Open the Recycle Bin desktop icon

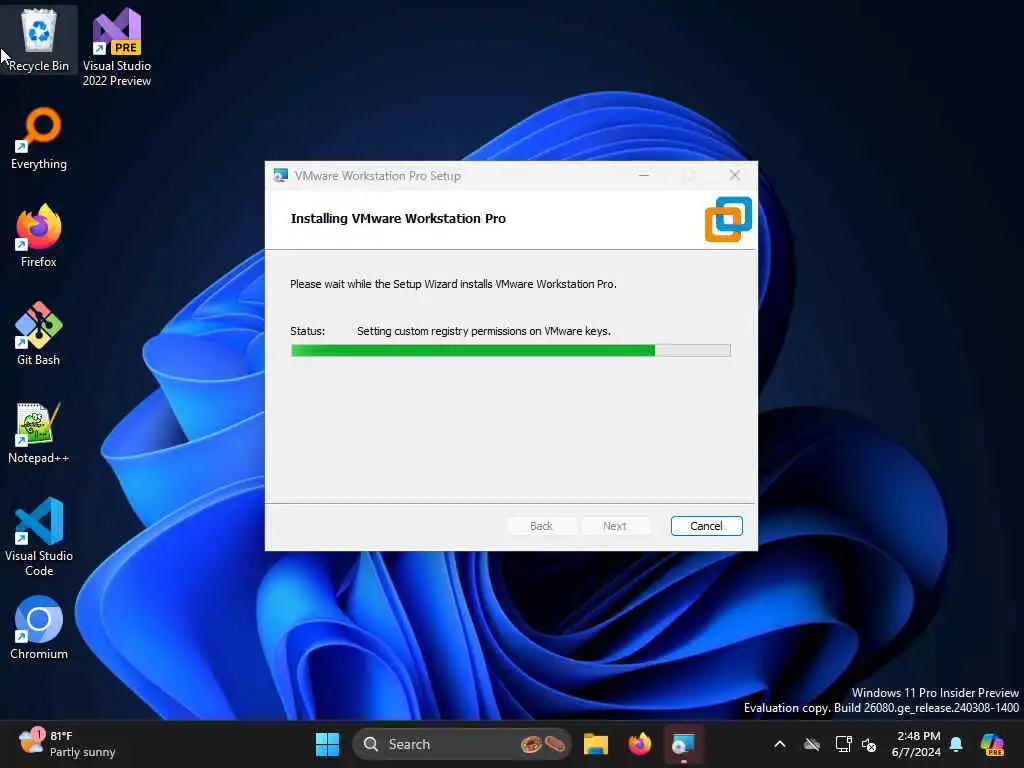(39, 39)
